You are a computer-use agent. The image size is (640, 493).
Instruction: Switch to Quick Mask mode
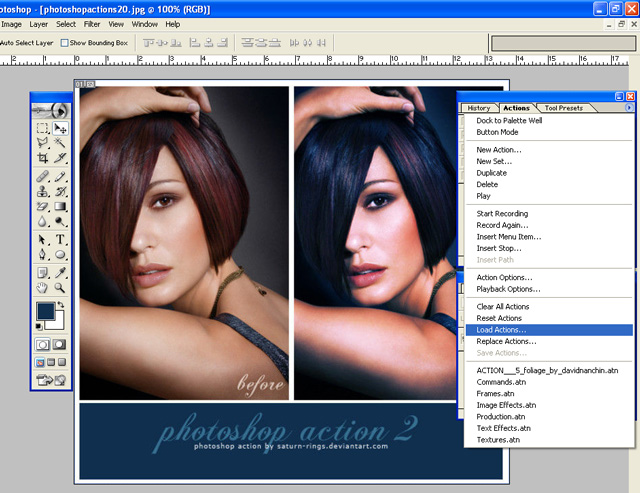tap(60, 343)
